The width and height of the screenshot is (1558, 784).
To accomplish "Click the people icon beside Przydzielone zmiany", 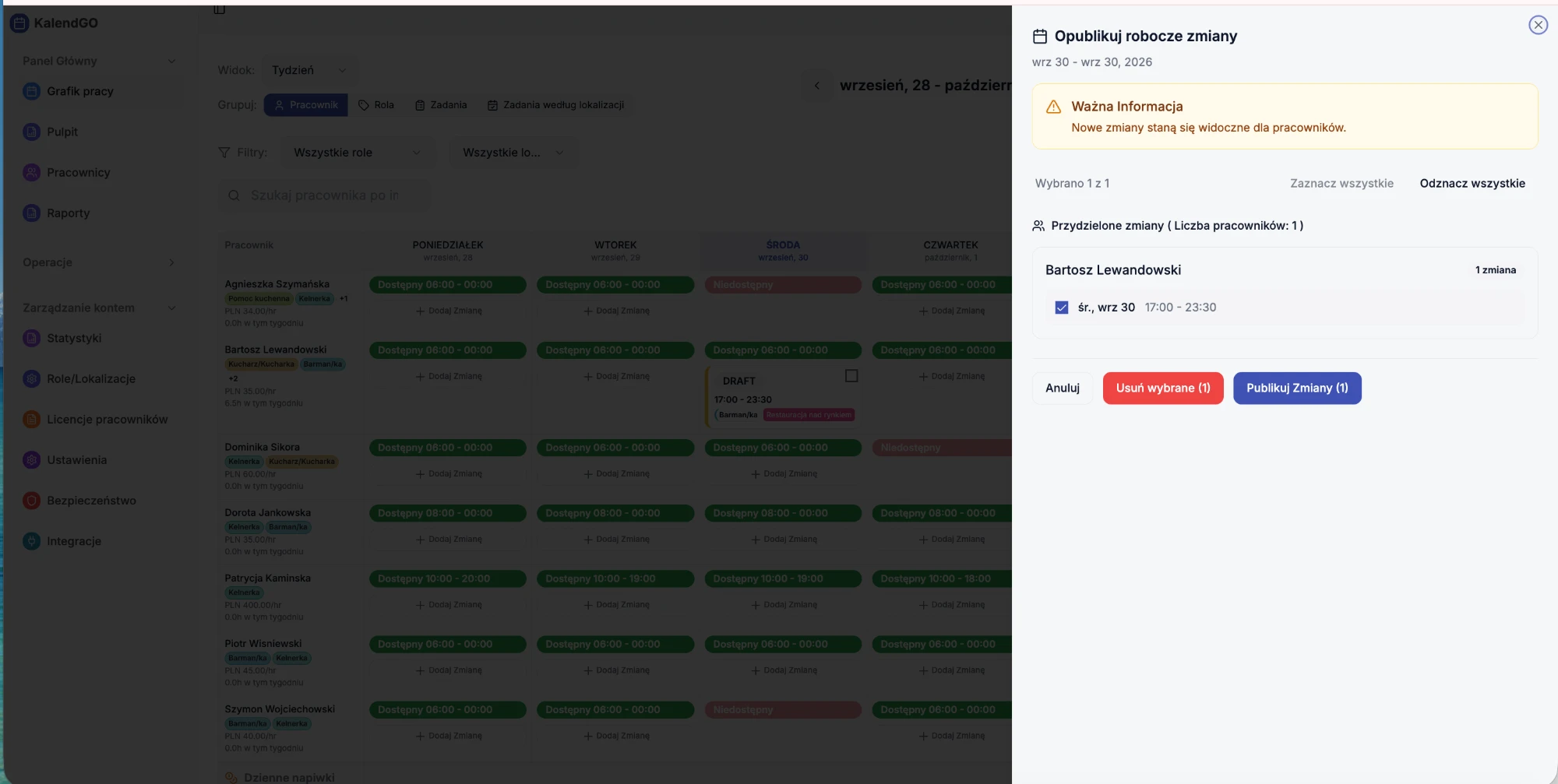I will tap(1038, 226).
